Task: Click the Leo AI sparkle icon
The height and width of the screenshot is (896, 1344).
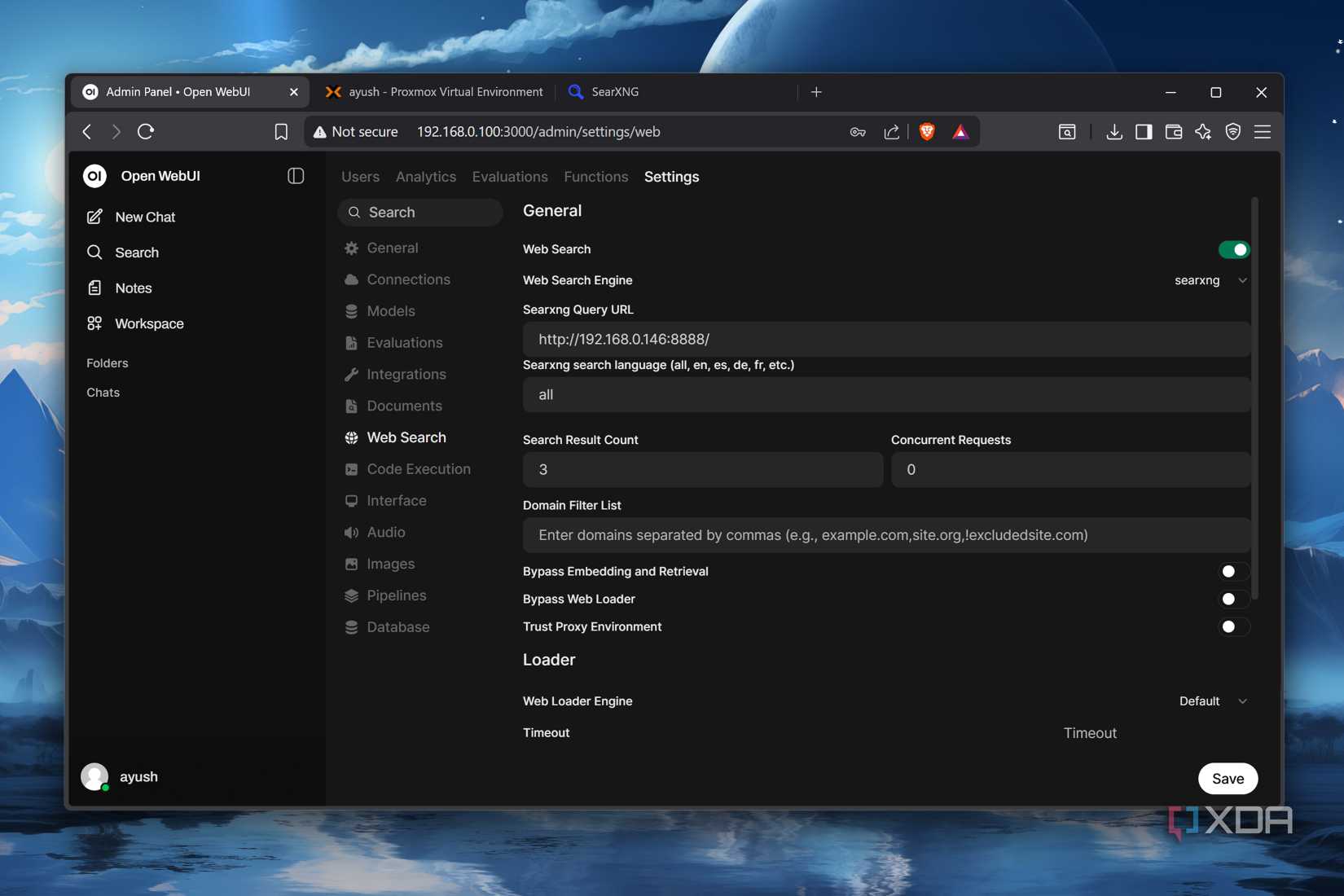Action: [1203, 132]
